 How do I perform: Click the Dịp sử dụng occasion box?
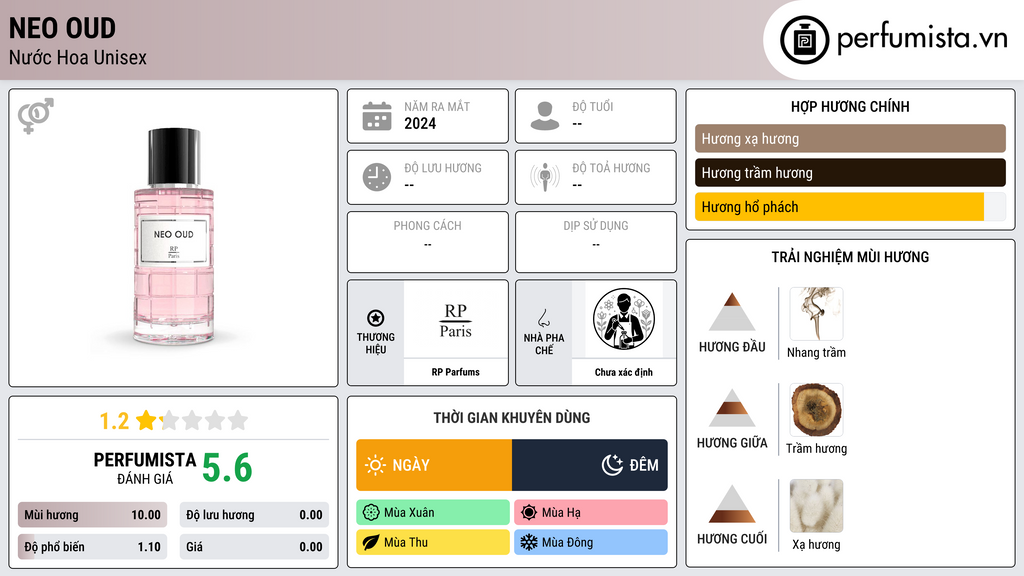click(596, 242)
